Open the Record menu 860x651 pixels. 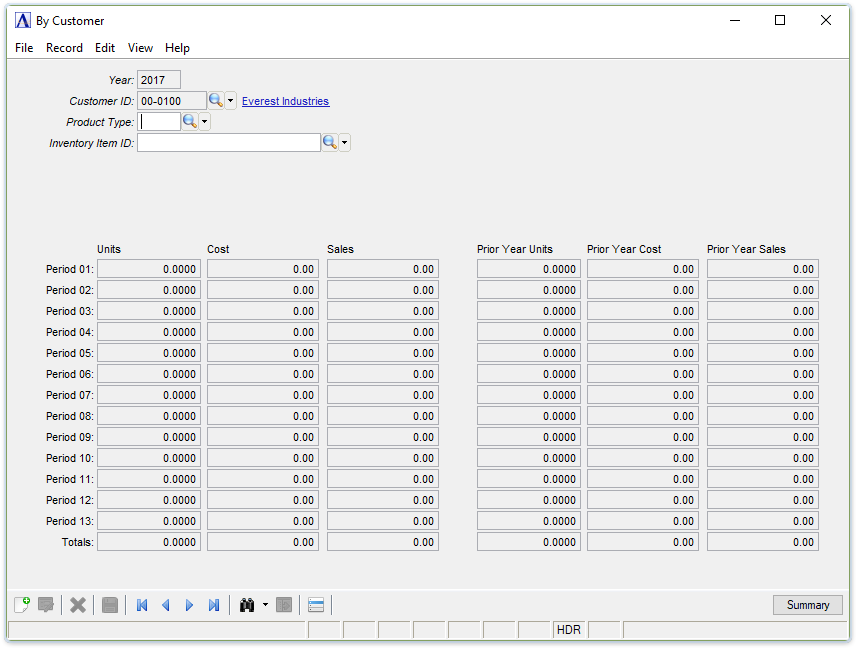pyautogui.click(x=64, y=48)
